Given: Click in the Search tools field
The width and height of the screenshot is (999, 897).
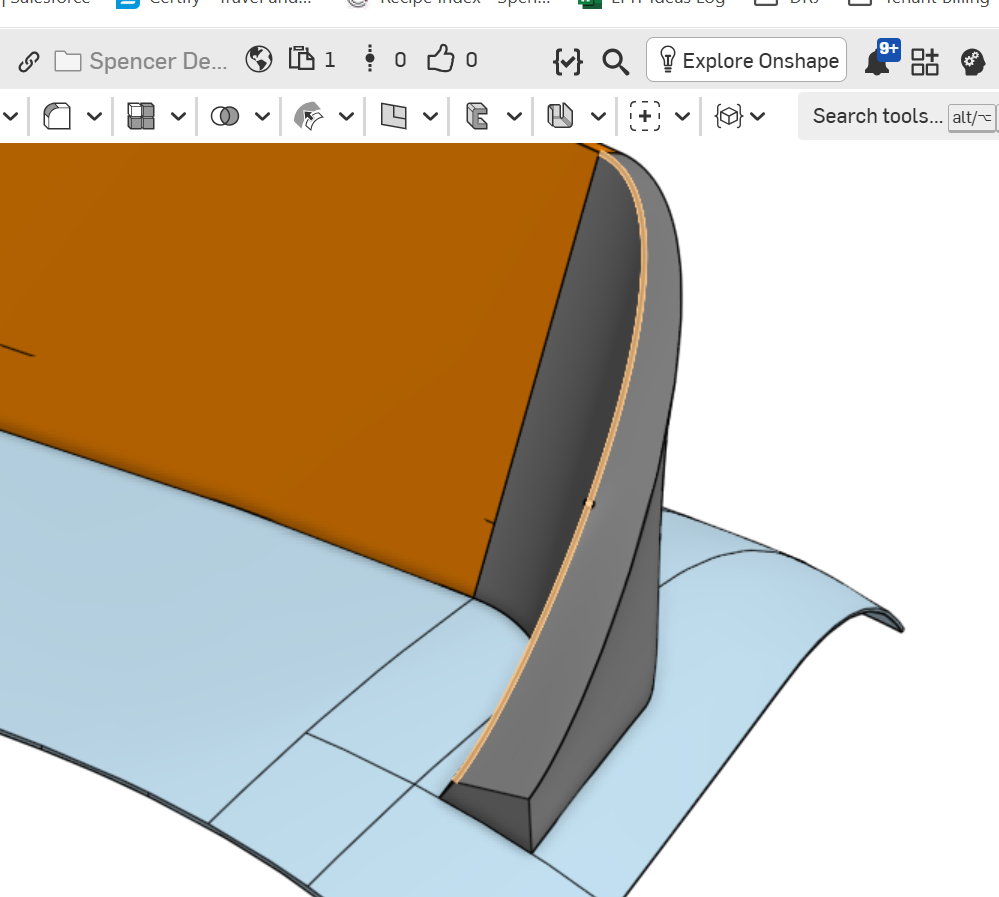Looking at the screenshot, I should tap(876, 116).
